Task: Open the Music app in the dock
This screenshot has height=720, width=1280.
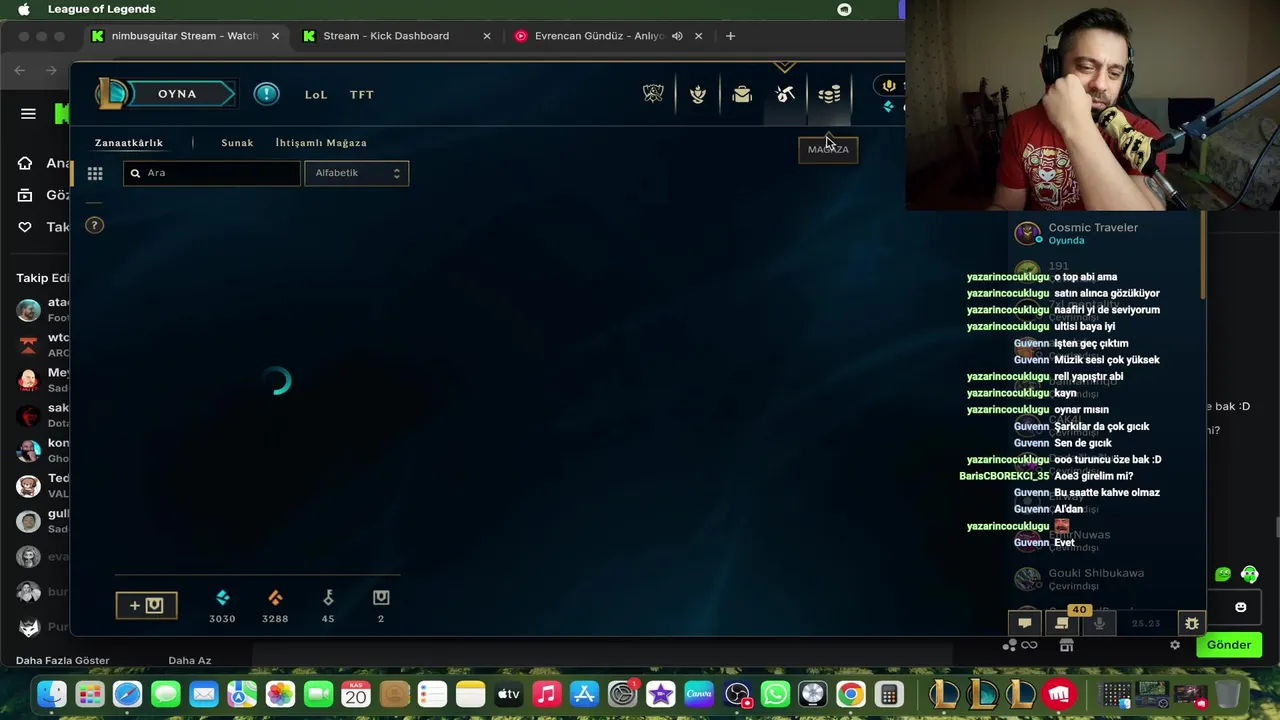Action: [546, 694]
